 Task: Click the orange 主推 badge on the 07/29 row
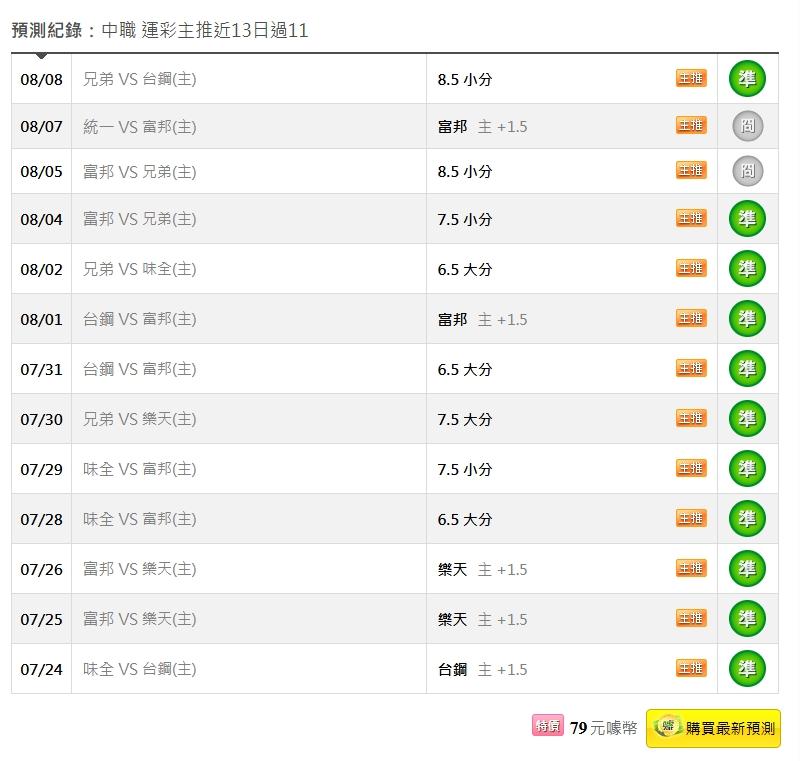coord(691,468)
